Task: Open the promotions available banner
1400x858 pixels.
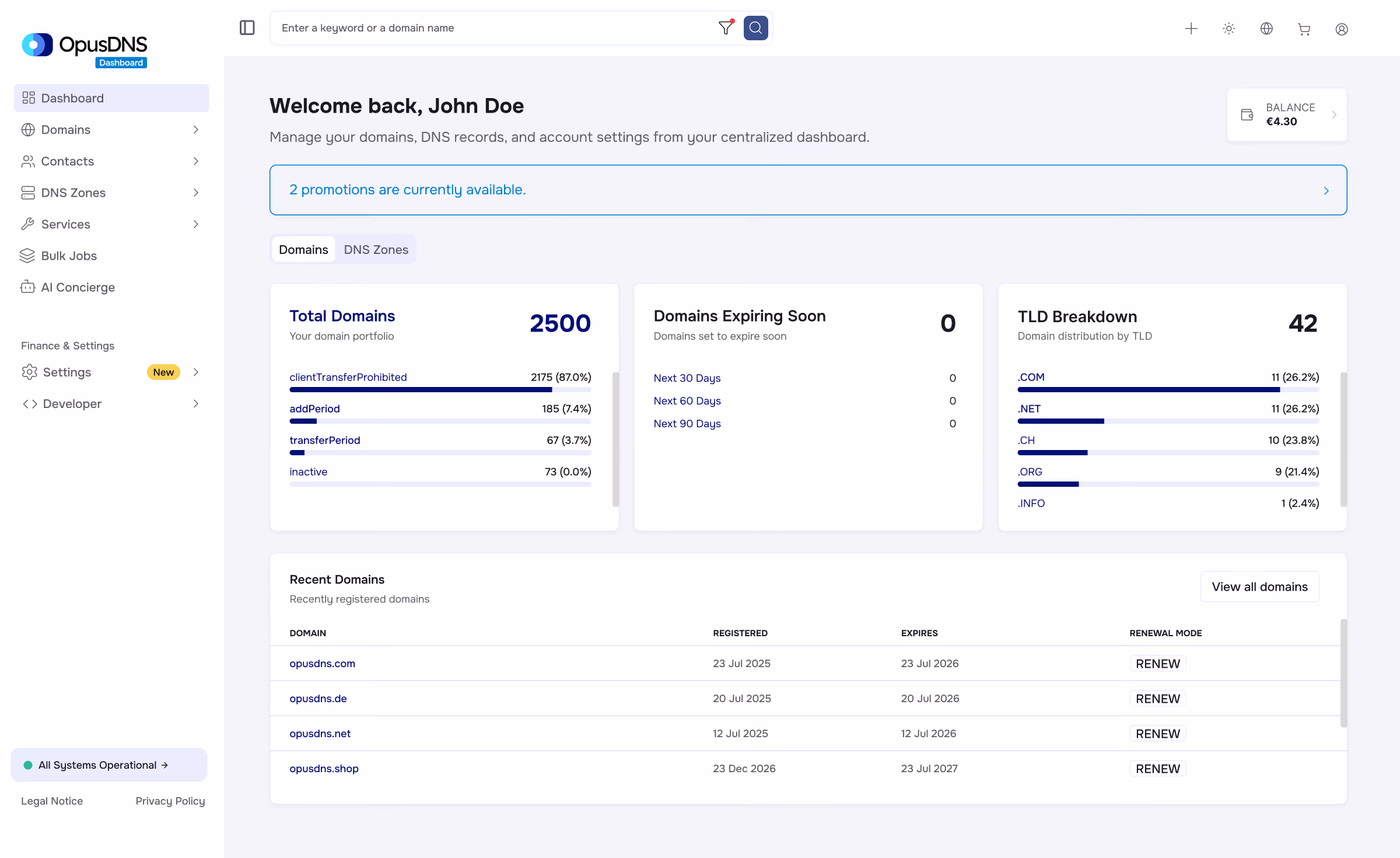Action: [808, 190]
